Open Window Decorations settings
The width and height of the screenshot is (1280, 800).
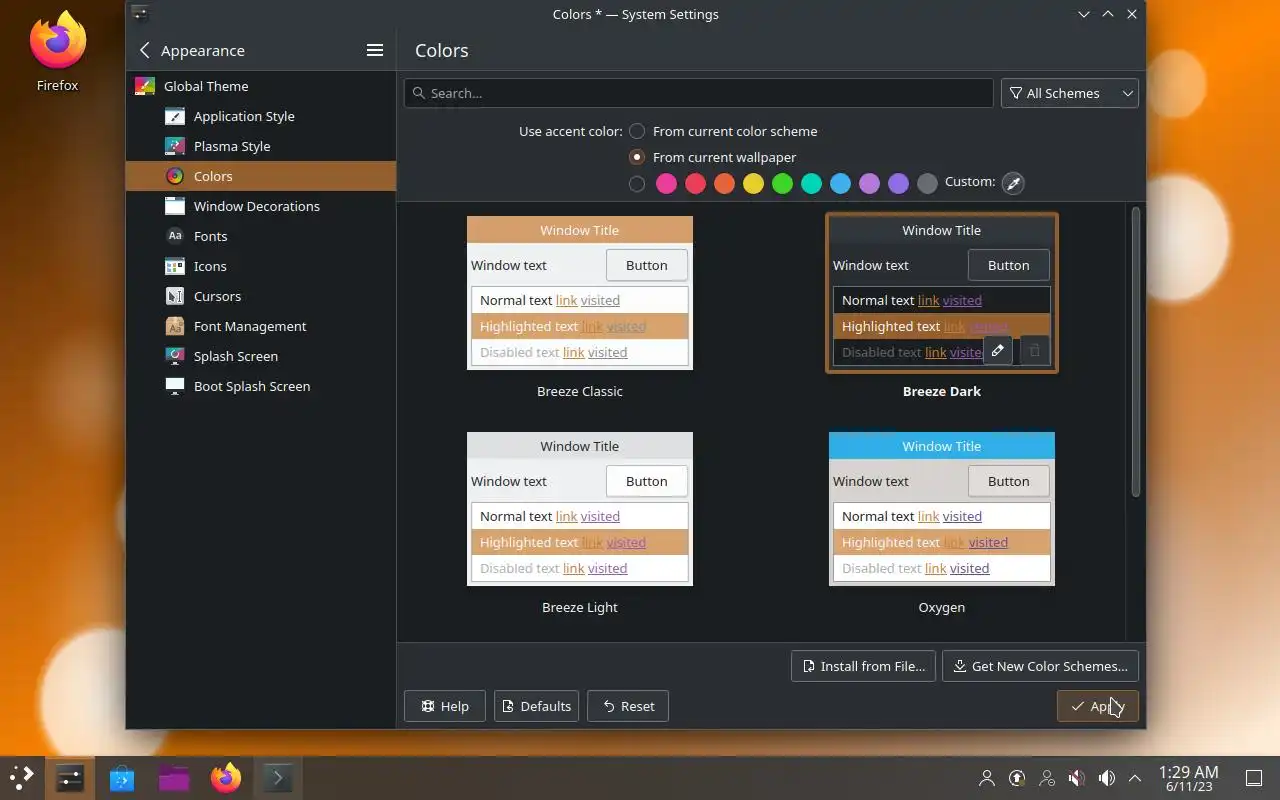click(x=261, y=206)
